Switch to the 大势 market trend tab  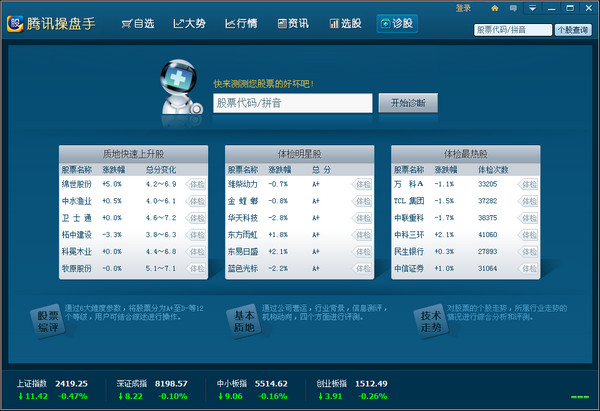click(x=189, y=24)
